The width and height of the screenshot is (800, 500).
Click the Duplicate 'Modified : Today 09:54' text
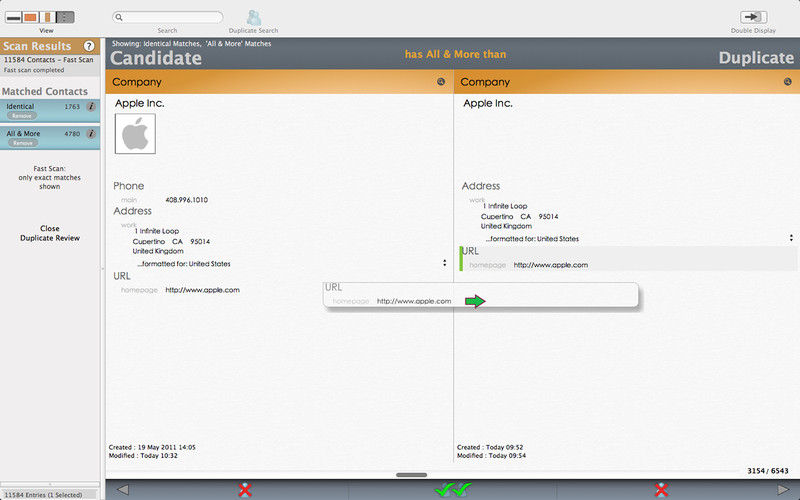pos(491,455)
